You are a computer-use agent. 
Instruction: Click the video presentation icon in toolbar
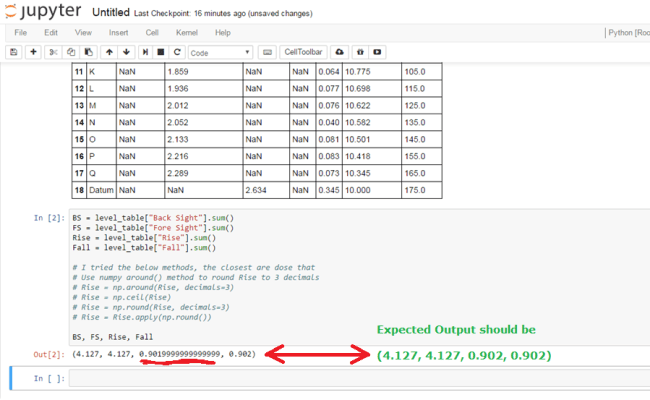click(377, 52)
